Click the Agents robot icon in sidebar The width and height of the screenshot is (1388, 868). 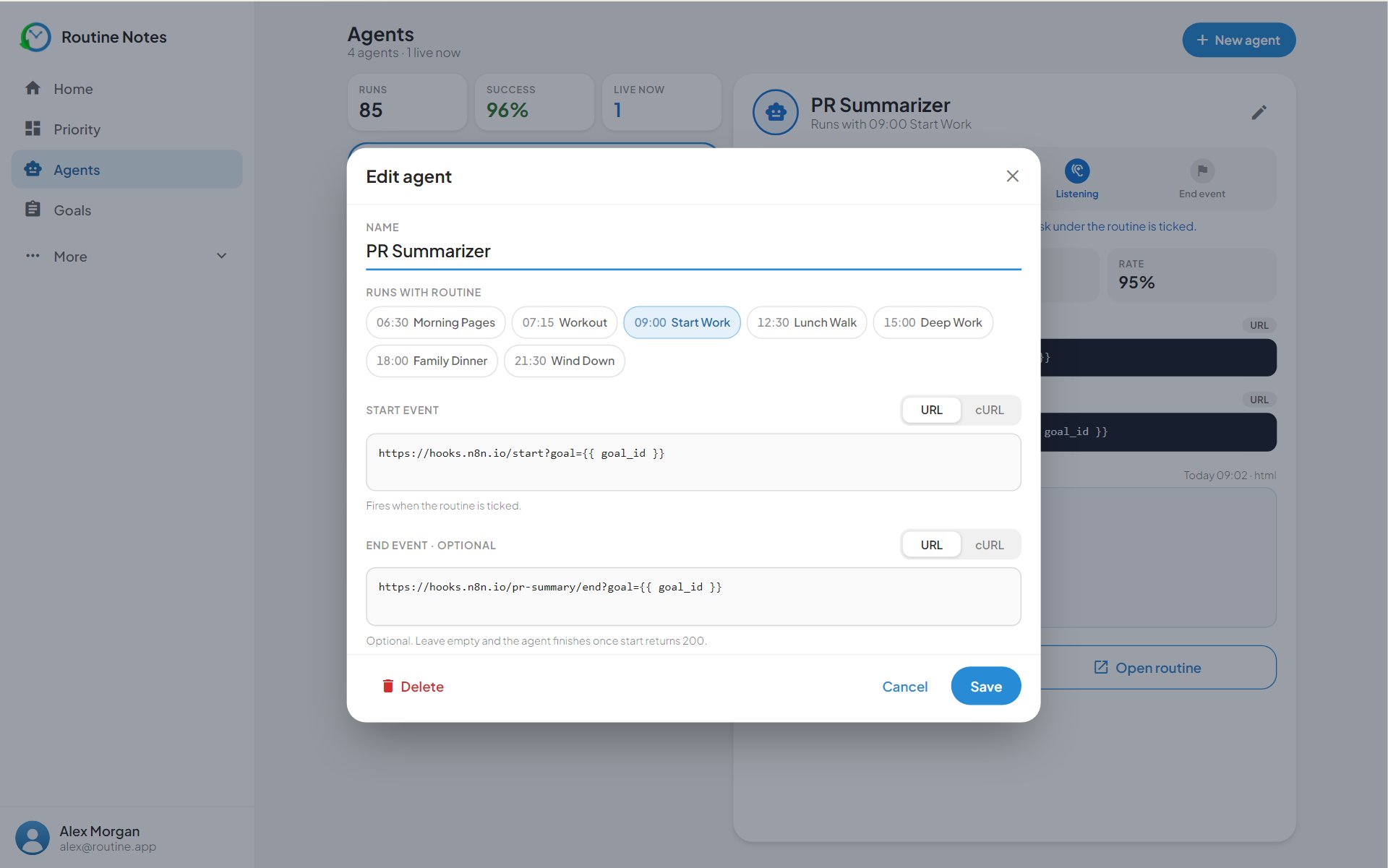[x=33, y=169]
